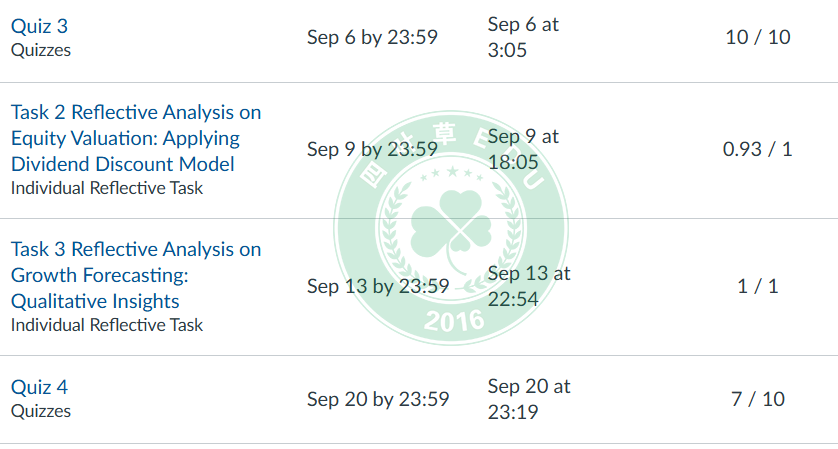
Task: Open the Quiz 3 assignment link
Action: click(x=39, y=26)
